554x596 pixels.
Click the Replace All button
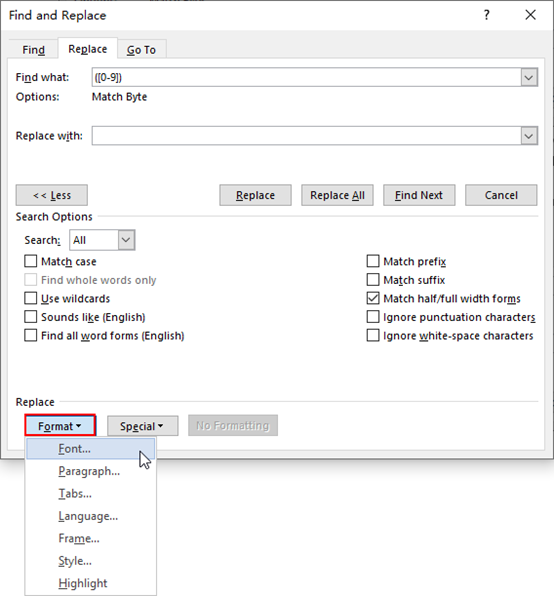point(337,195)
